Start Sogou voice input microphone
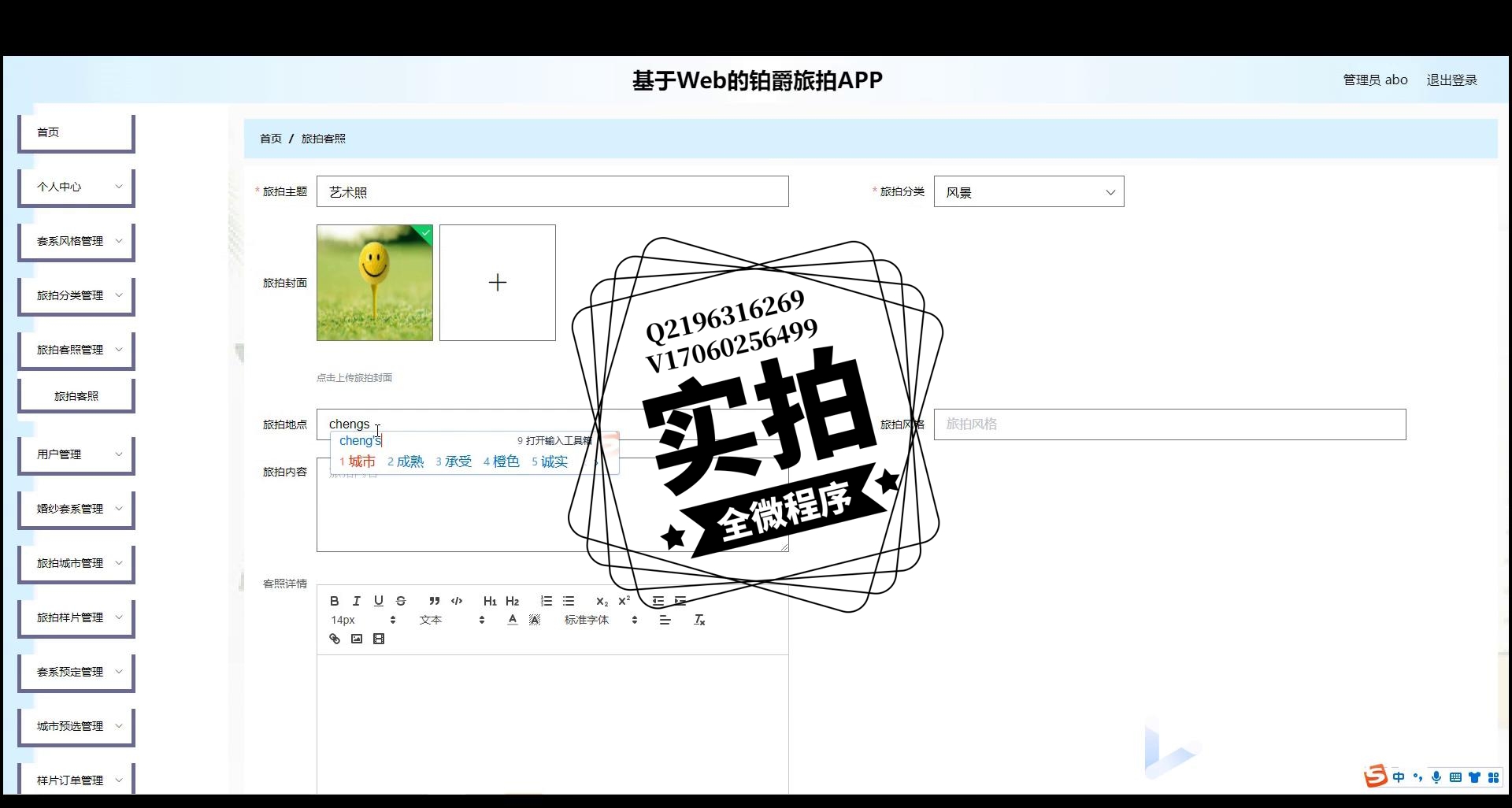1512x808 pixels. tap(1436, 777)
